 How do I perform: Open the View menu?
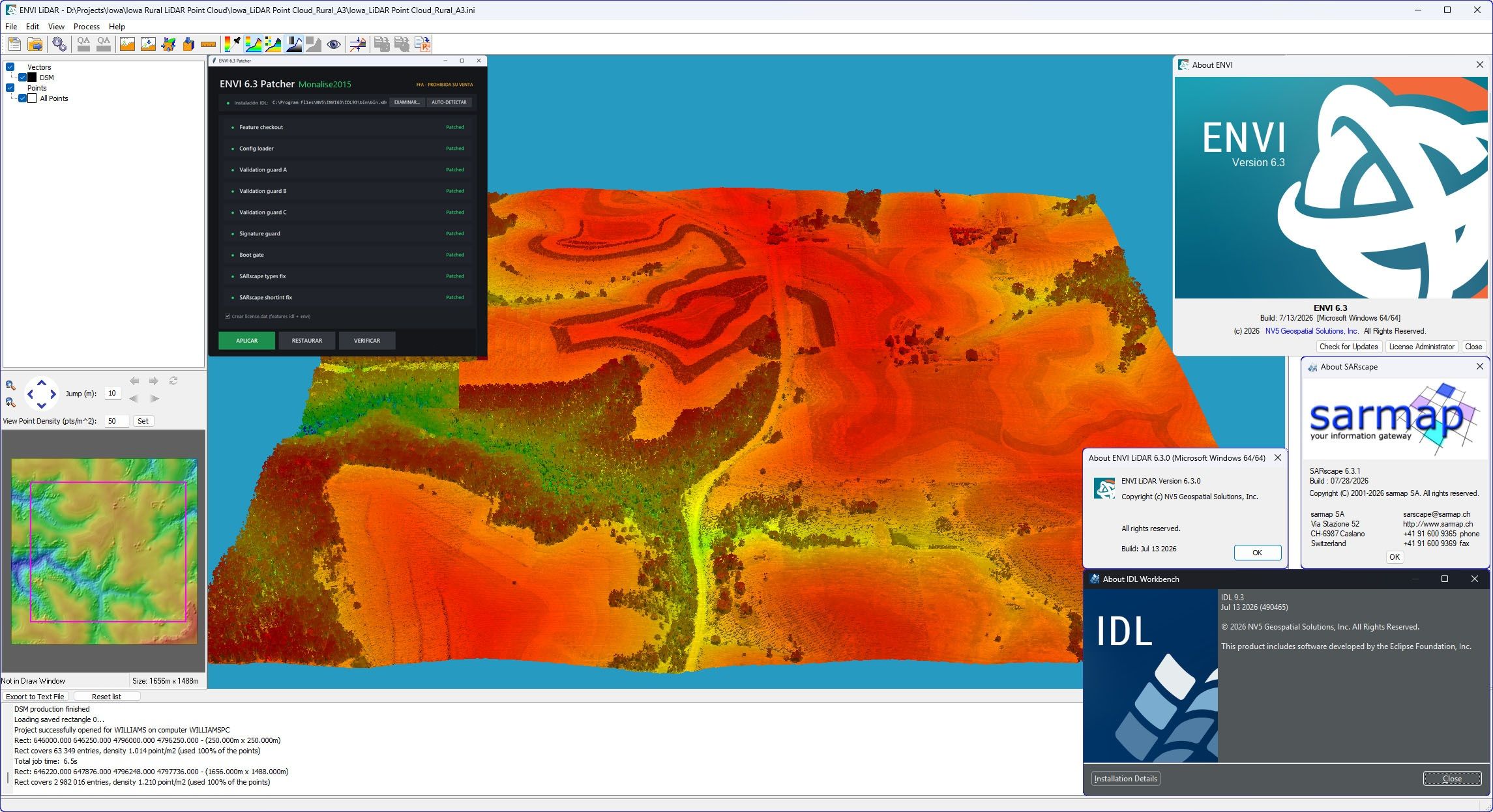pos(56,27)
